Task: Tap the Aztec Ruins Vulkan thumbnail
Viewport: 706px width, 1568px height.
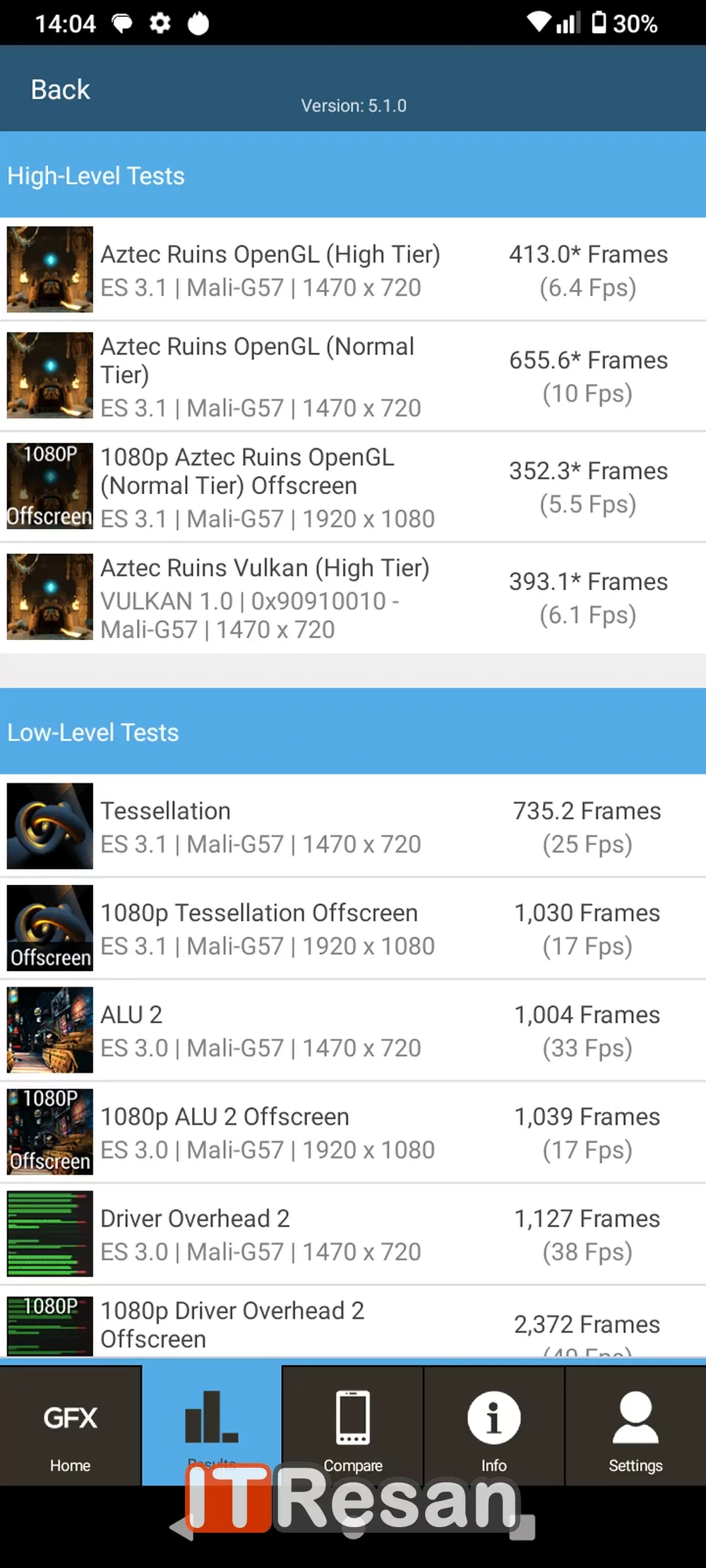Action: pos(50,597)
